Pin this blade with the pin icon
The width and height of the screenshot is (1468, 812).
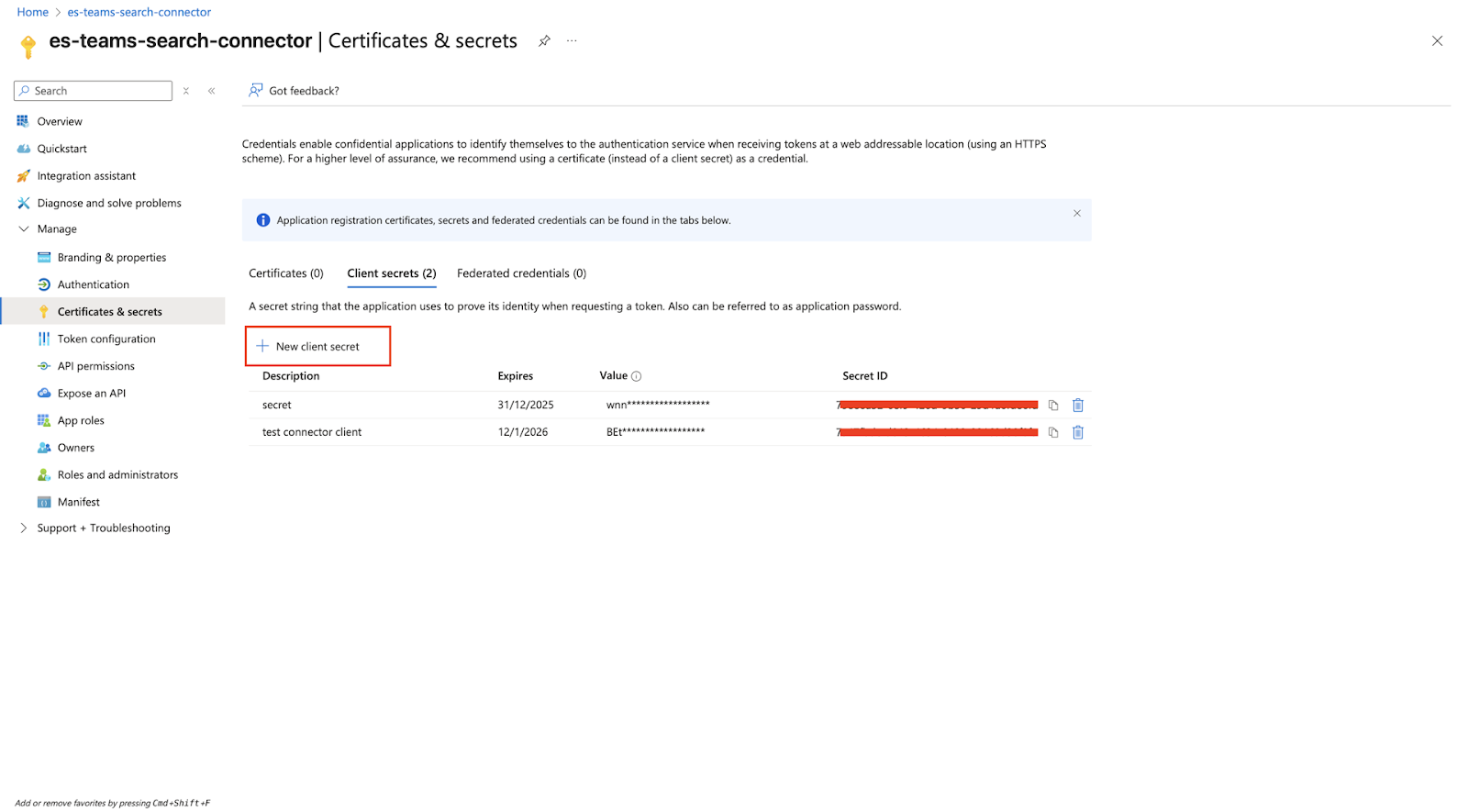tap(544, 41)
